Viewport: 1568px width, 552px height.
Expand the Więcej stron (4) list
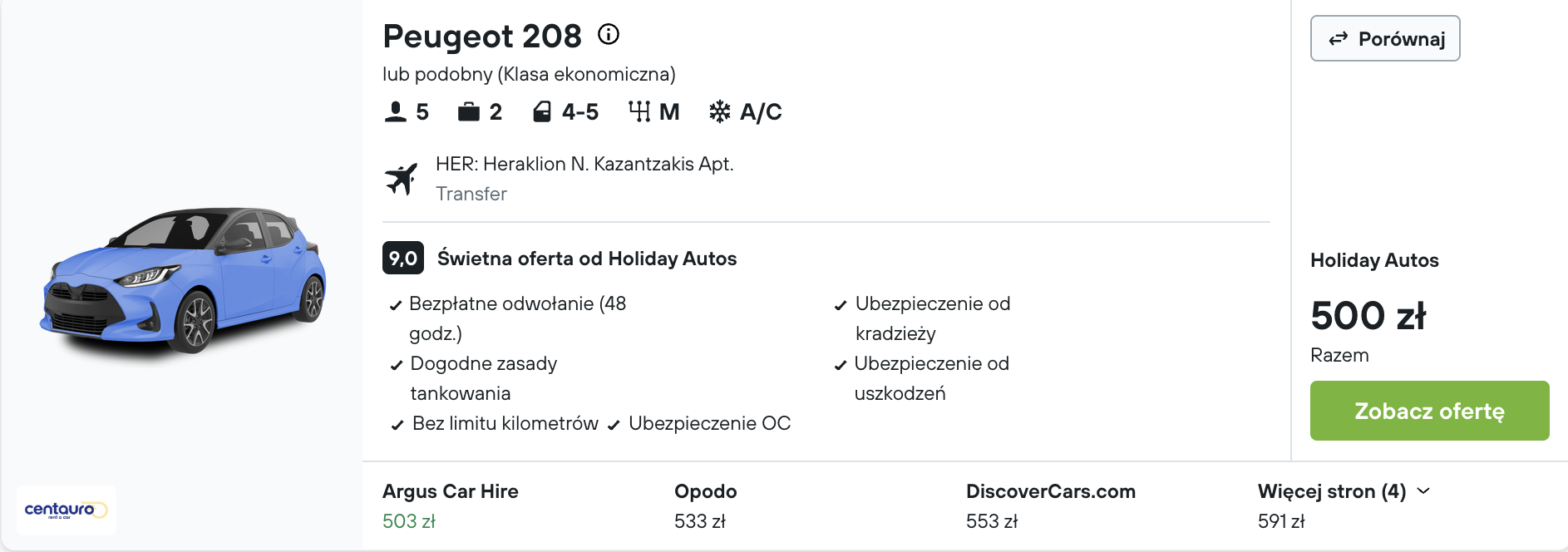1344,491
